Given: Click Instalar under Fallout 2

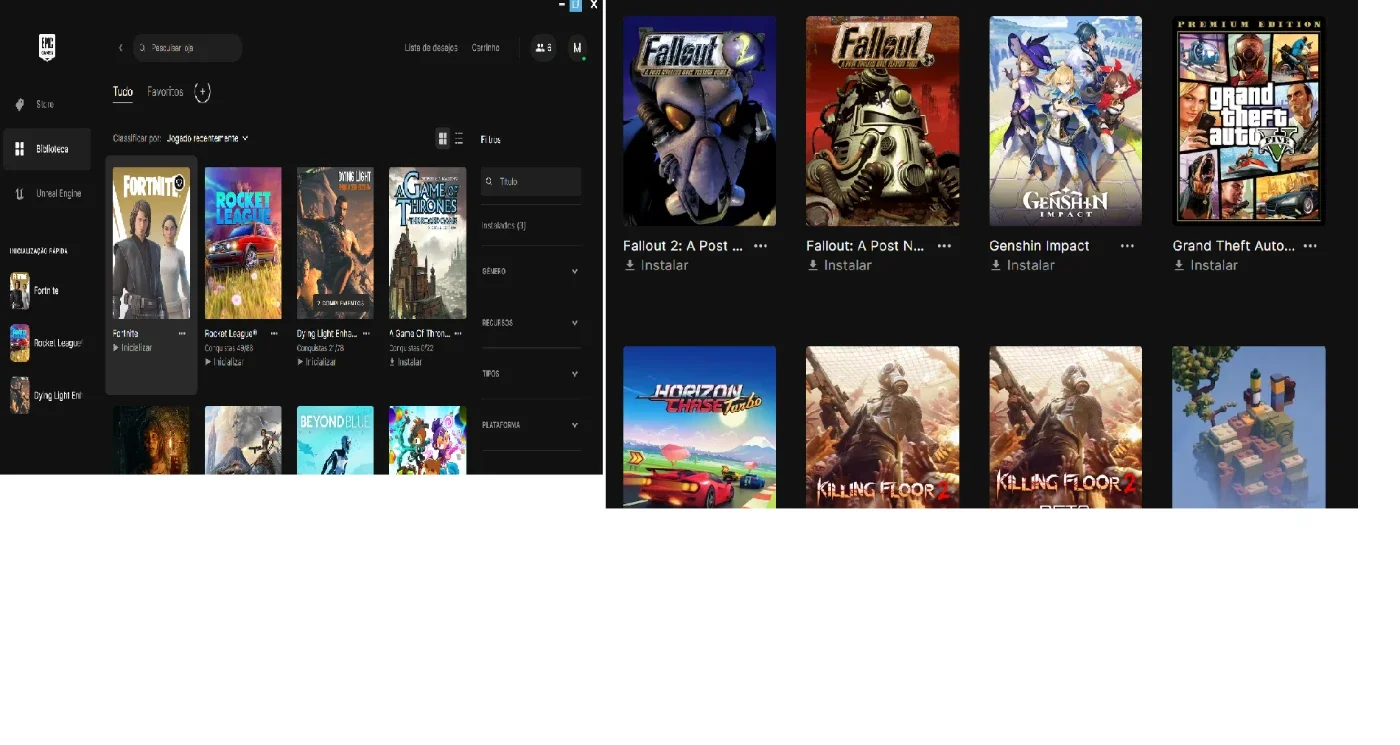Looking at the screenshot, I should click(657, 266).
